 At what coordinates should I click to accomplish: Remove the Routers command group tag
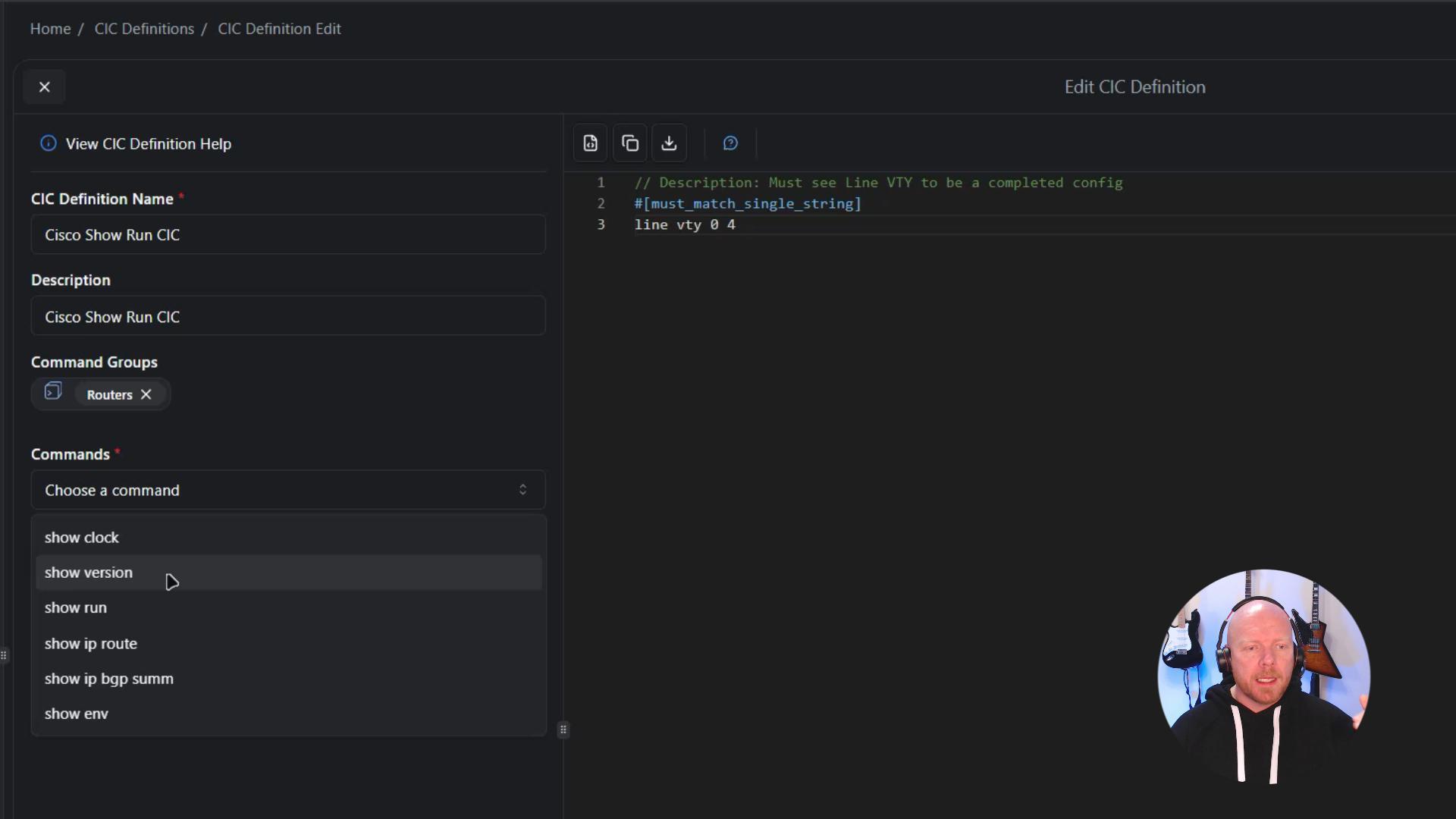point(146,394)
